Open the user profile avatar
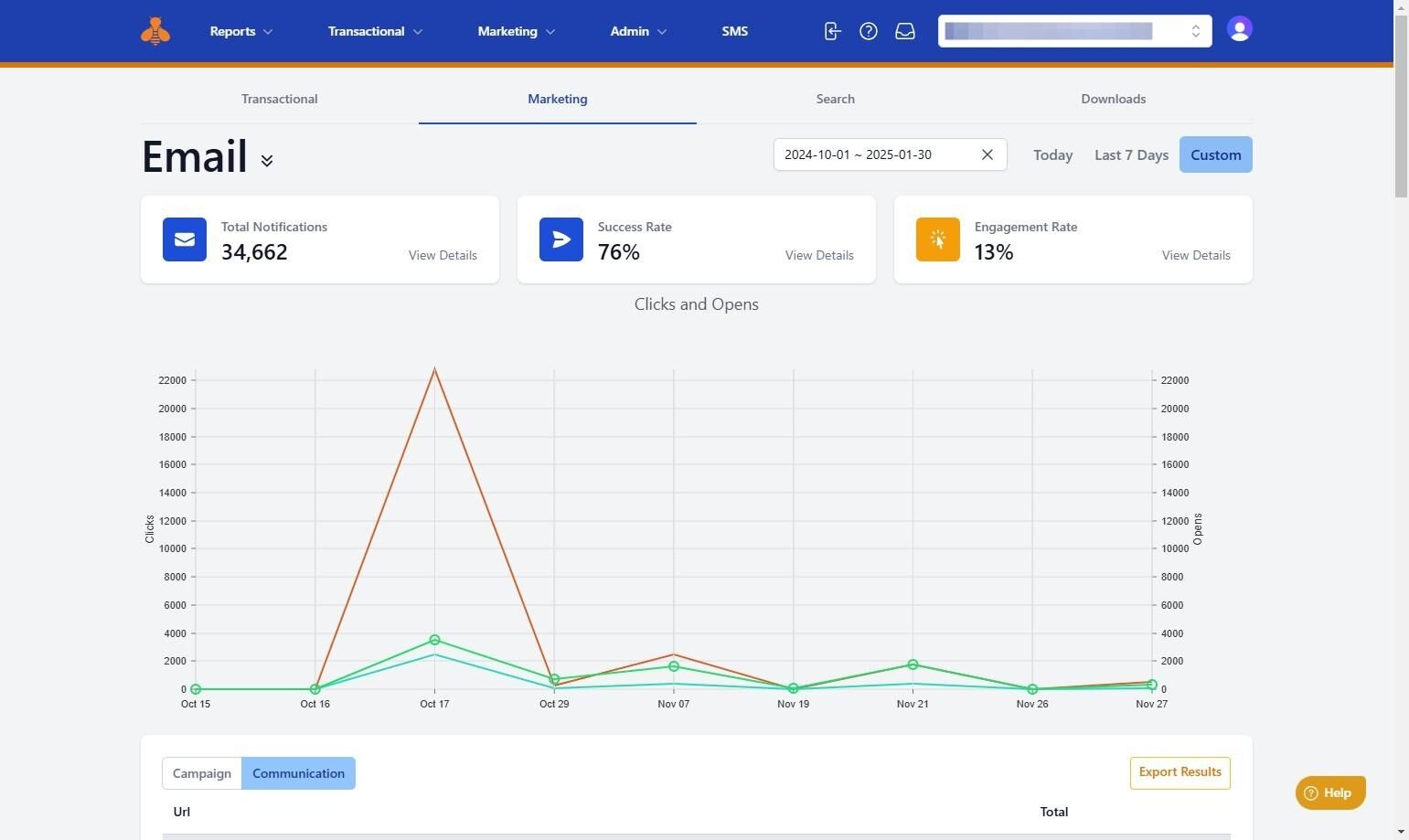 [1239, 29]
